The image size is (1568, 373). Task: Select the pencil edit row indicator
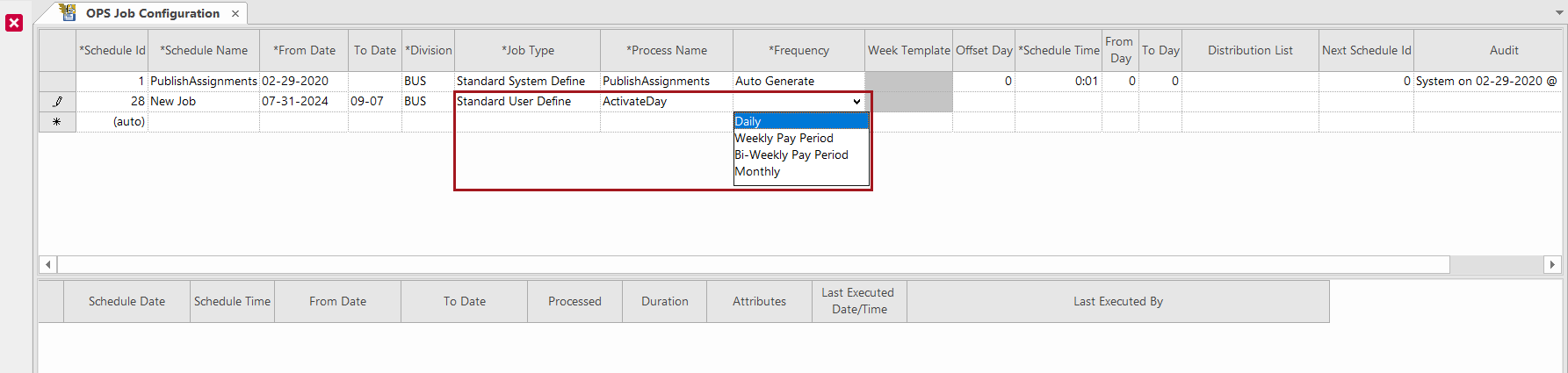(57, 102)
